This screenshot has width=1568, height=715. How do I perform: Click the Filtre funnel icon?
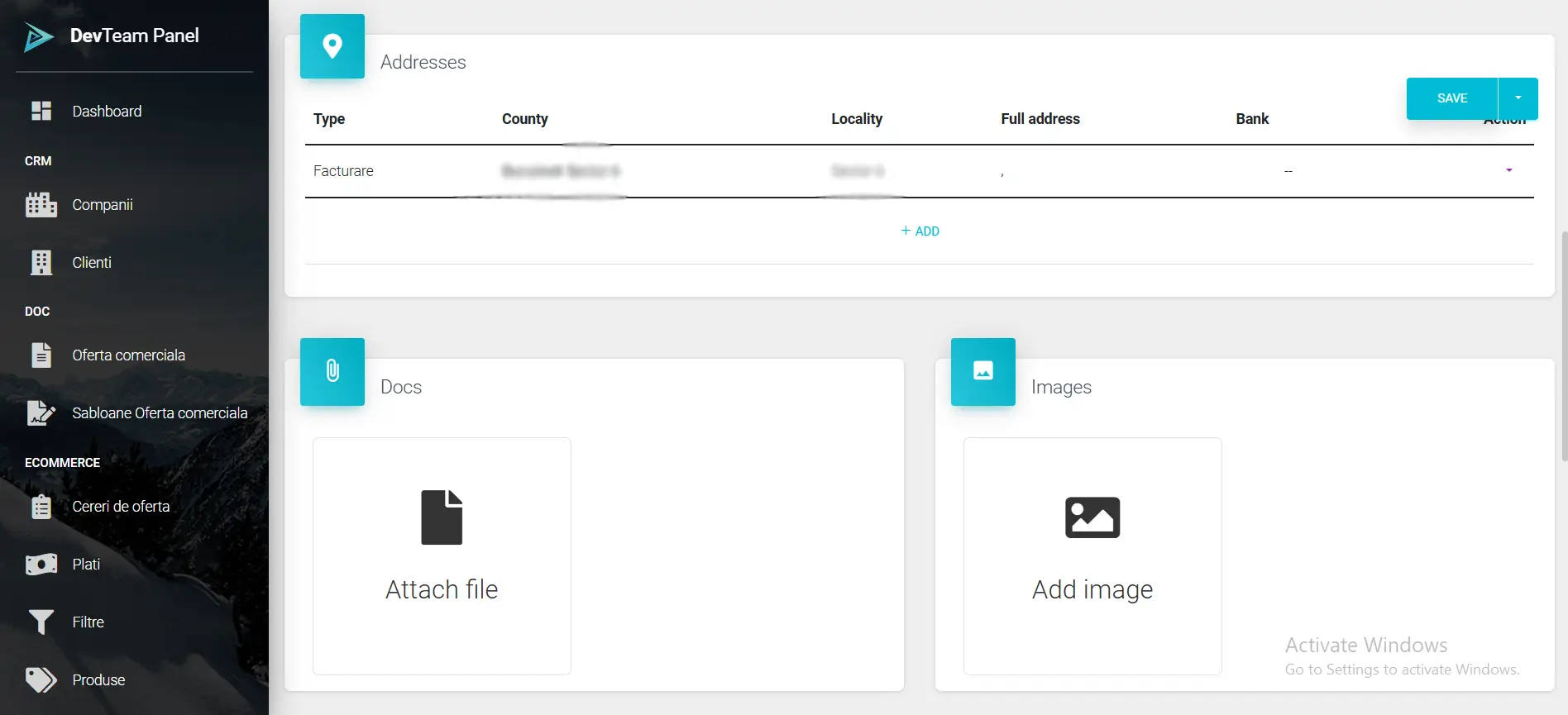pyautogui.click(x=41, y=622)
